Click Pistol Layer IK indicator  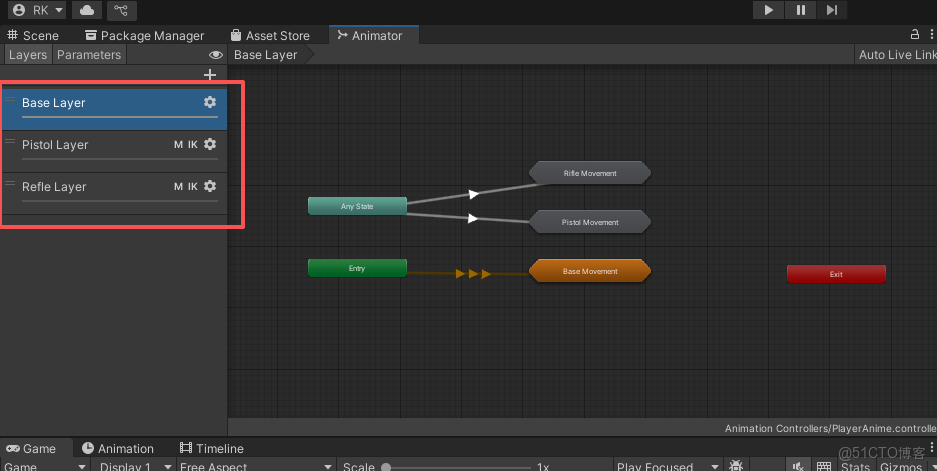click(192, 145)
